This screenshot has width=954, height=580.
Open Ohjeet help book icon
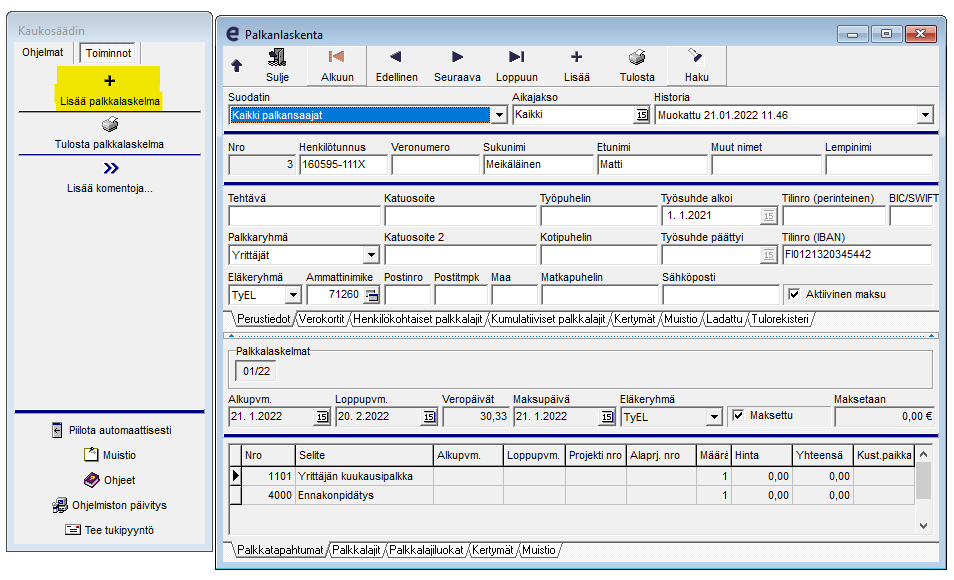[91, 480]
